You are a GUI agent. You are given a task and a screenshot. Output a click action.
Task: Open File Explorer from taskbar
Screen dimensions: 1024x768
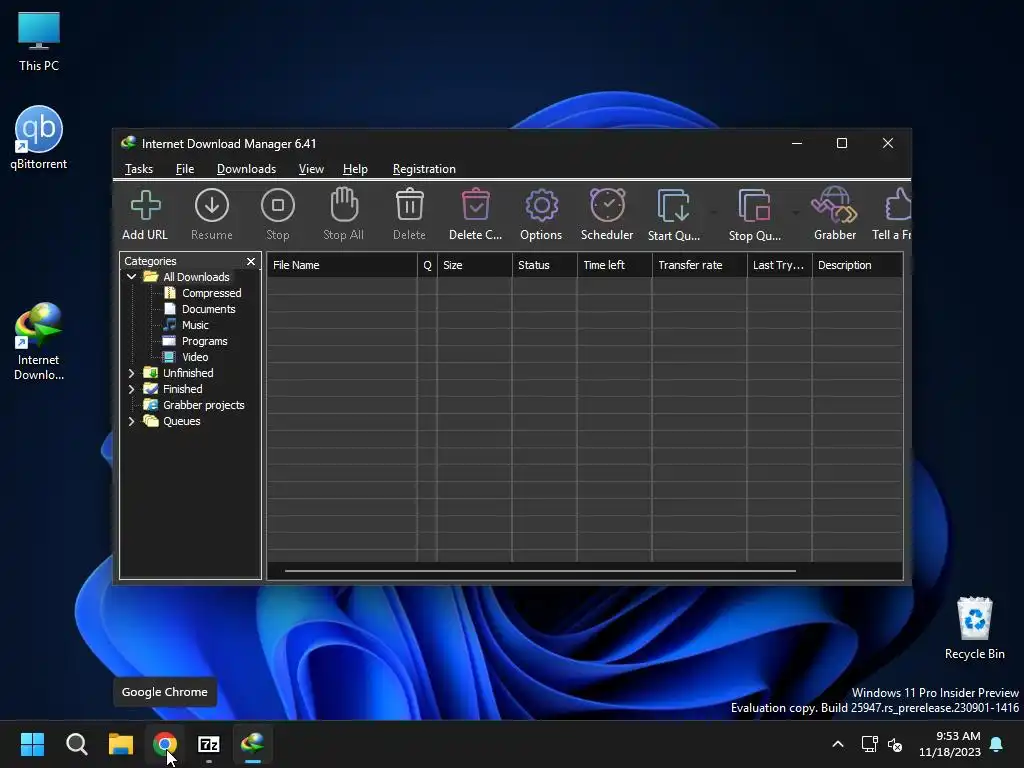pyautogui.click(x=121, y=744)
